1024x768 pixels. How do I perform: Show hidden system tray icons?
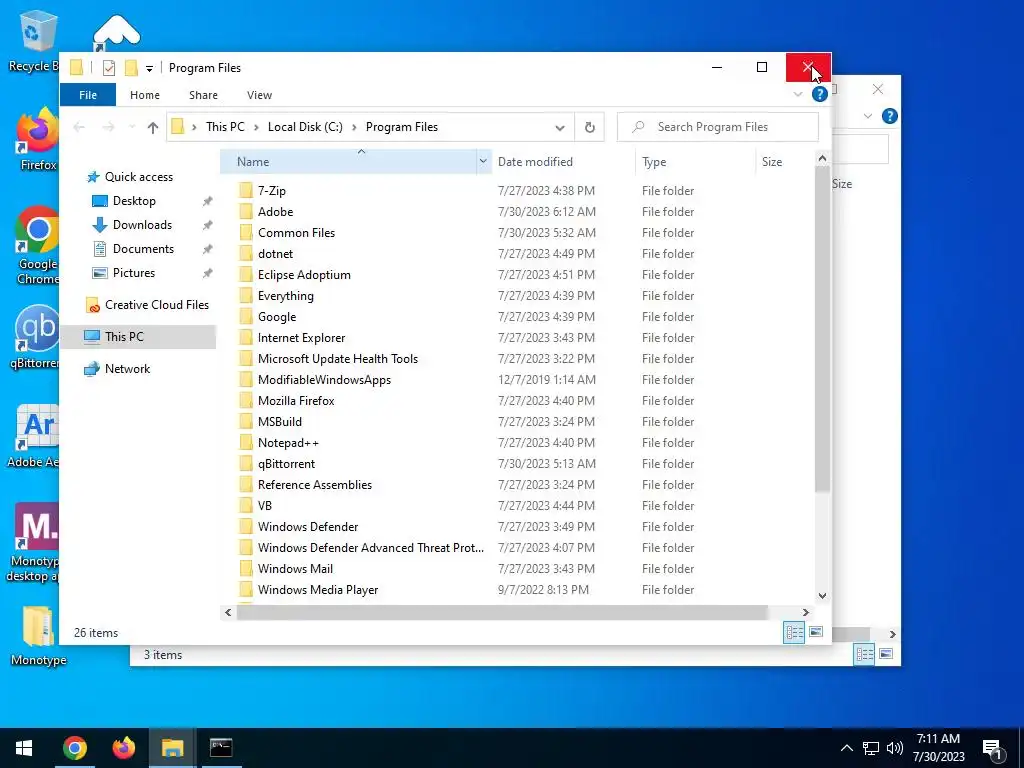pos(846,748)
